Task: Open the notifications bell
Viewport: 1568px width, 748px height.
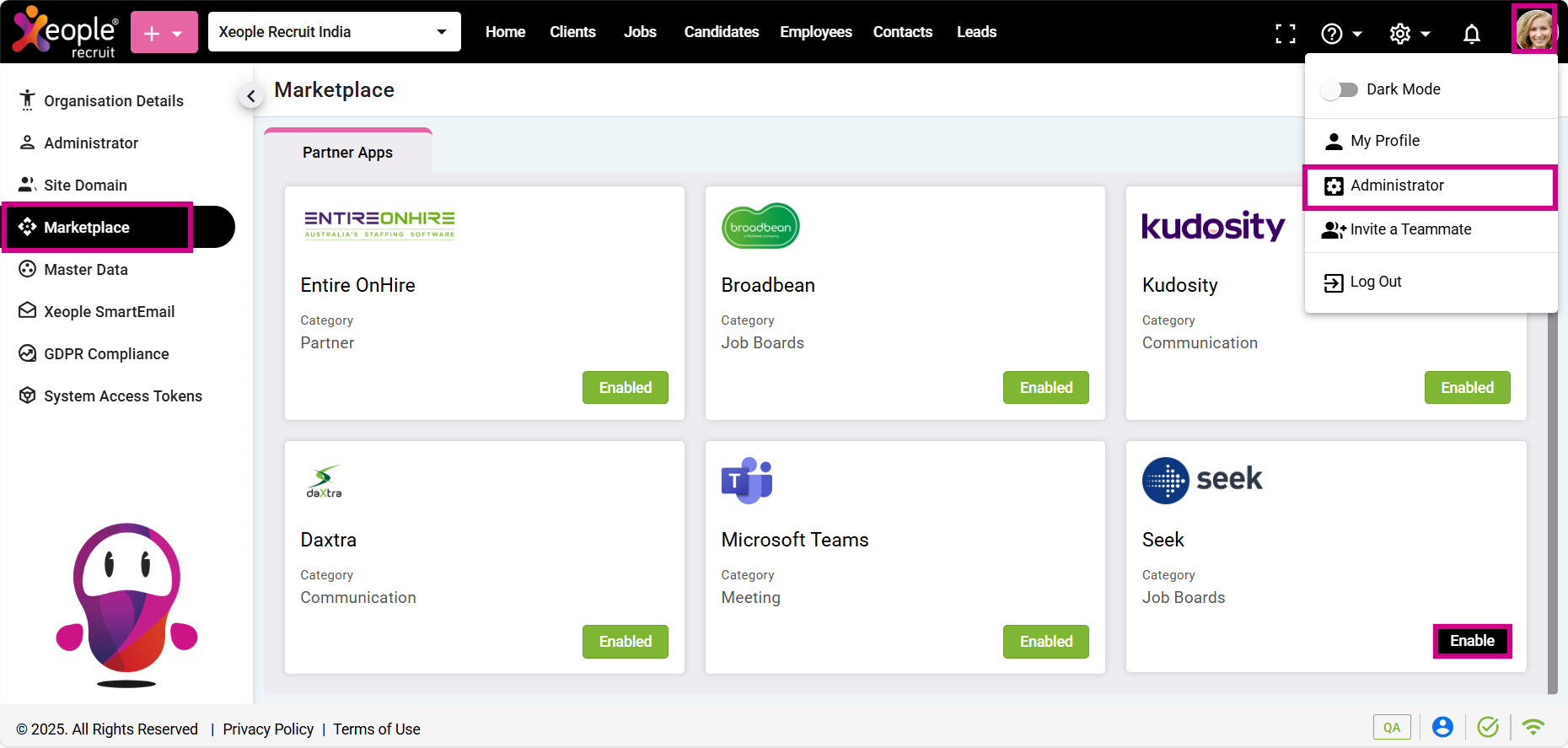Action: tap(1471, 34)
